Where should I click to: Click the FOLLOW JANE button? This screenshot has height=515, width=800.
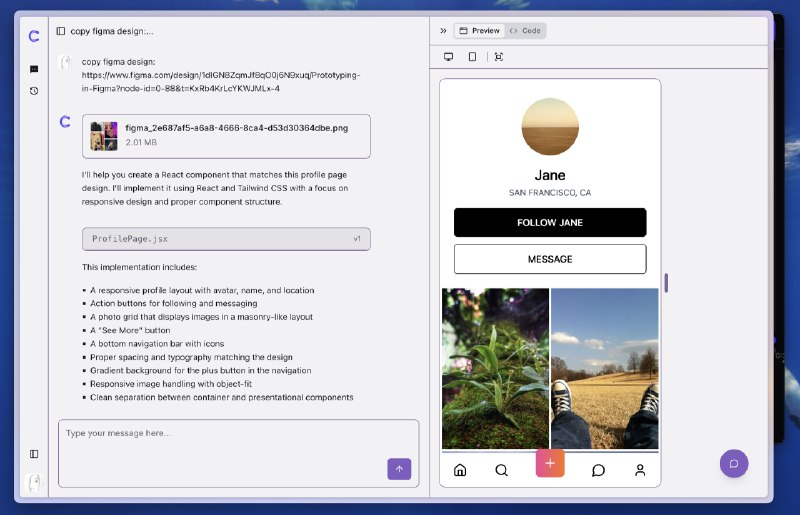(x=550, y=223)
